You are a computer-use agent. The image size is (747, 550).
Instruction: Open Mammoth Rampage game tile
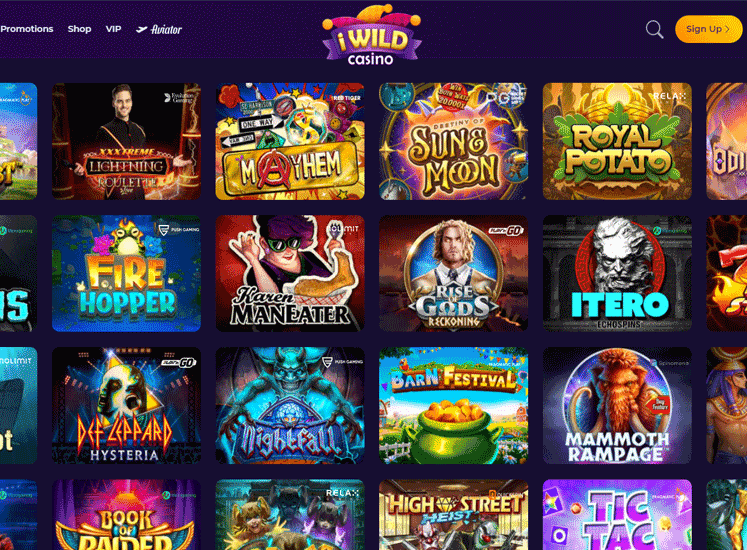pyautogui.click(x=617, y=405)
